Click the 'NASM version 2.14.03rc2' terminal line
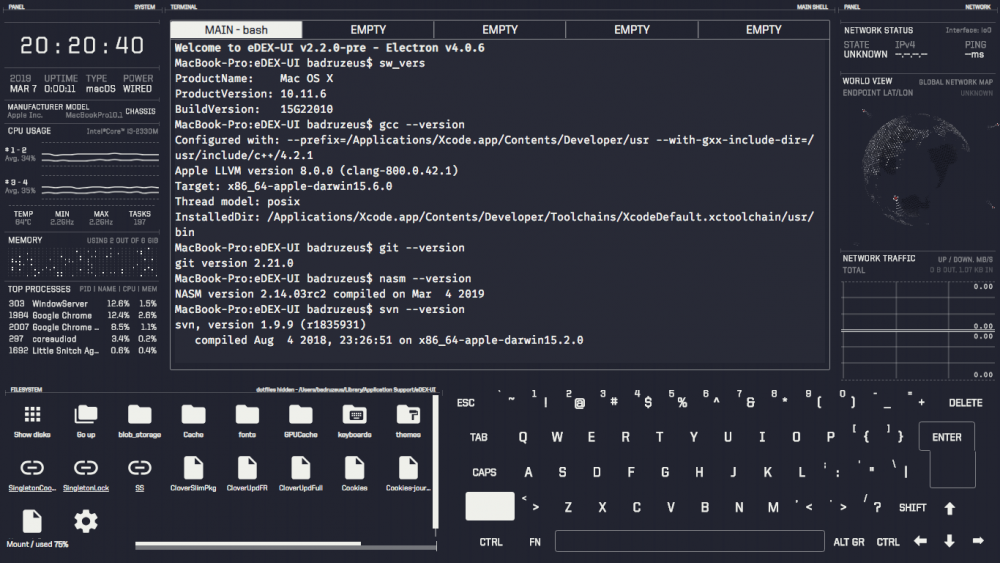 pyautogui.click(x=329, y=294)
